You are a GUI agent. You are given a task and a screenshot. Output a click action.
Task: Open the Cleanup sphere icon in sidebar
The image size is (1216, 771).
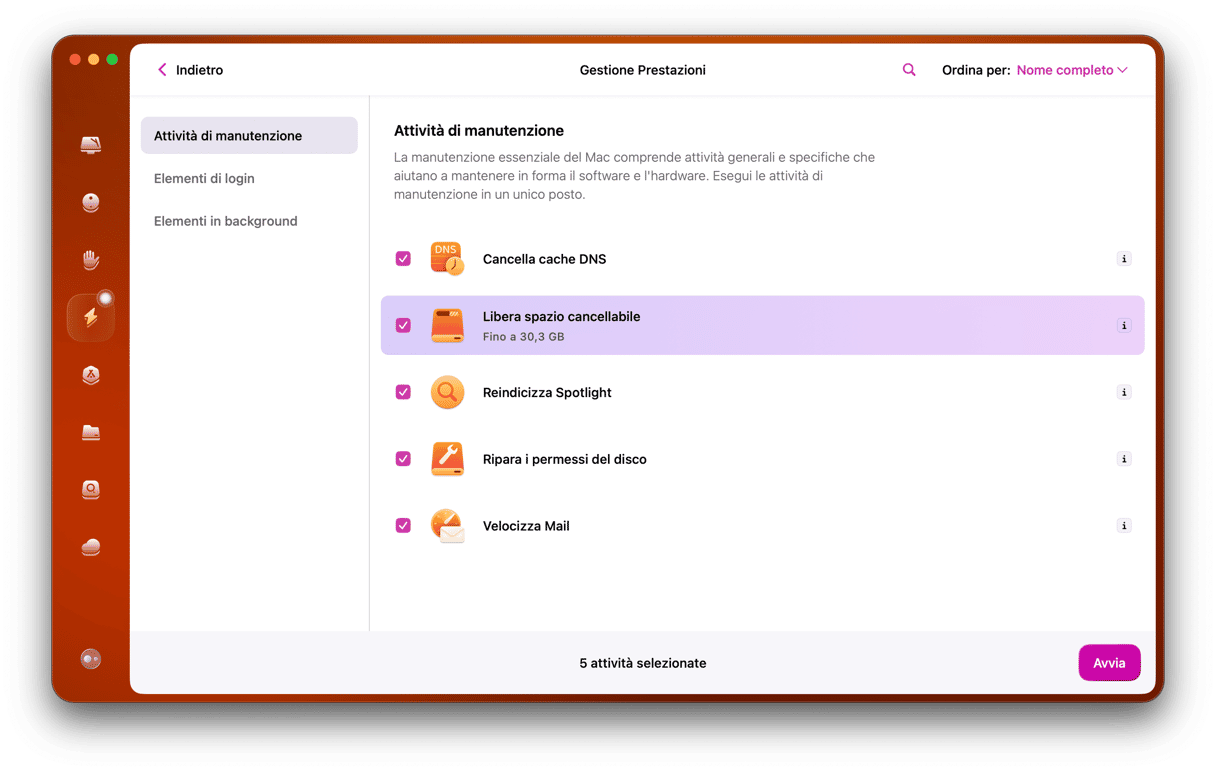(91, 203)
